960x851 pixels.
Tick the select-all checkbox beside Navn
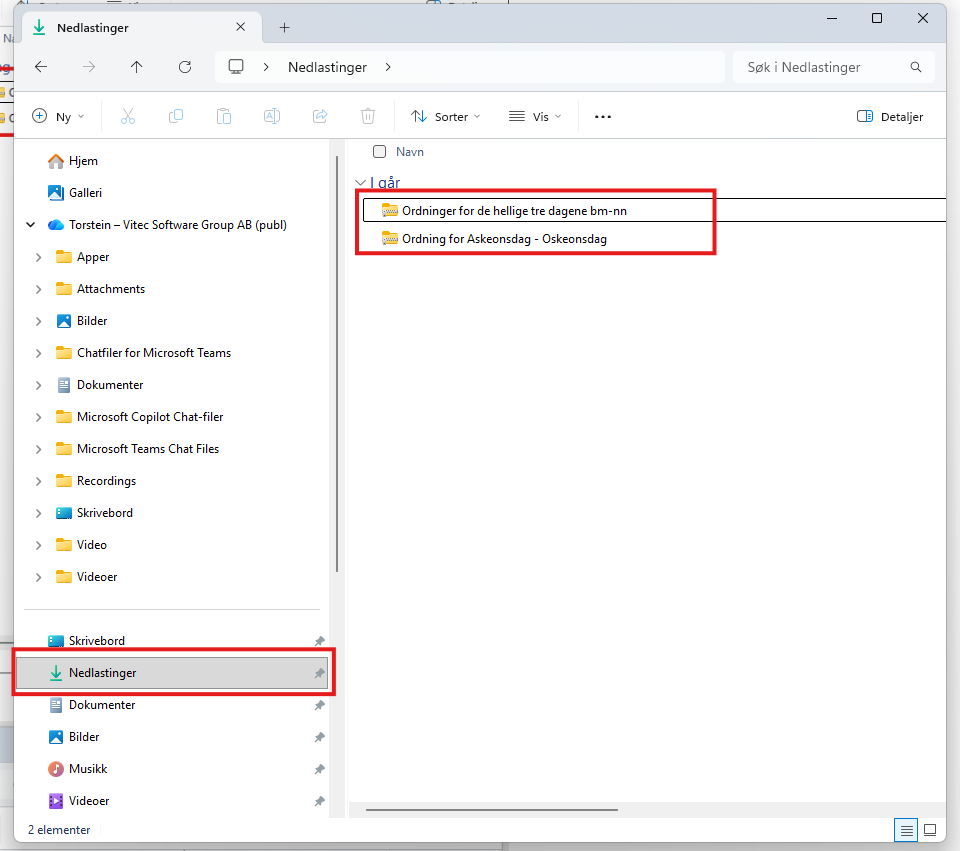(x=379, y=152)
